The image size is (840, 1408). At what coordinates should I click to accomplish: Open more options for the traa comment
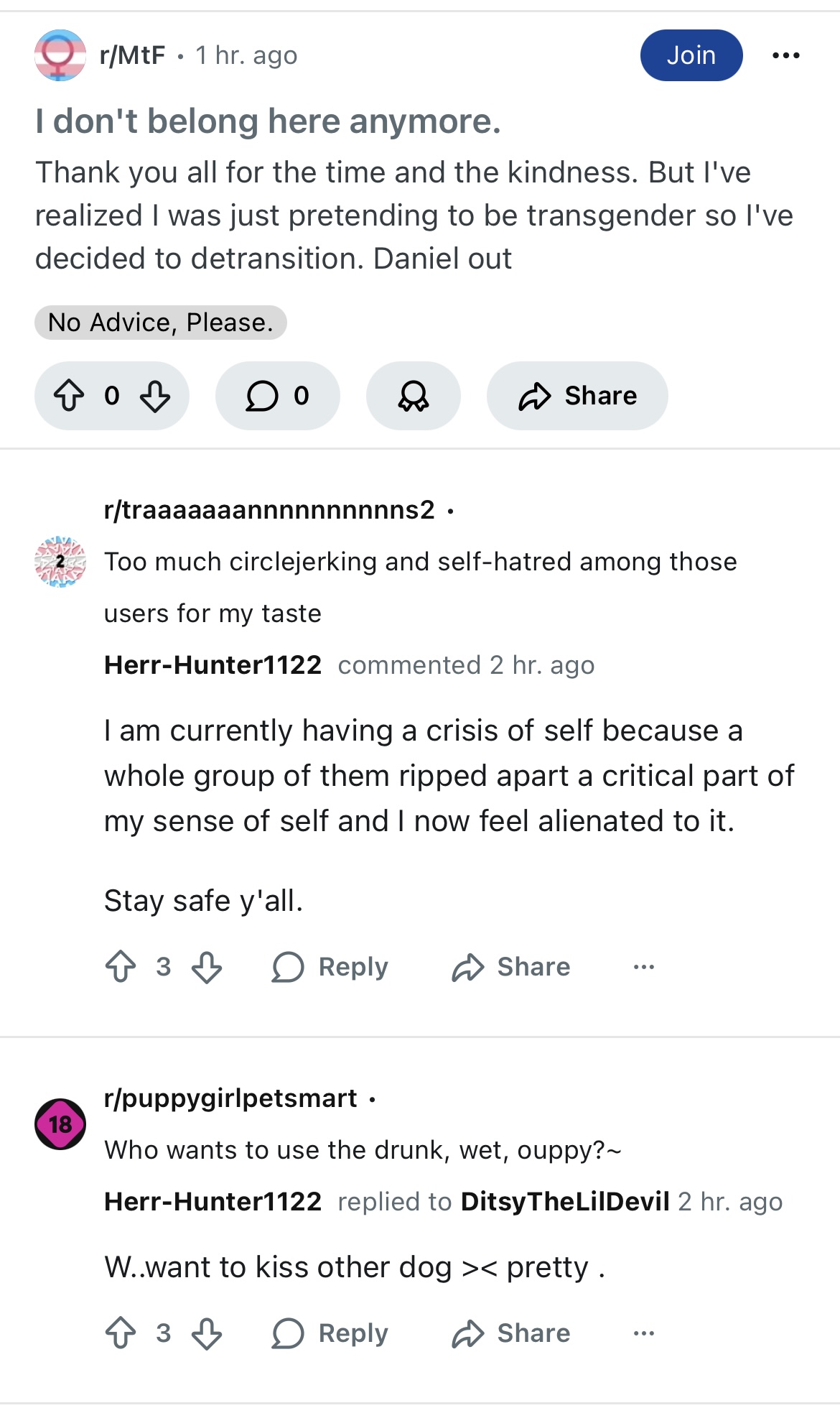[x=644, y=967]
